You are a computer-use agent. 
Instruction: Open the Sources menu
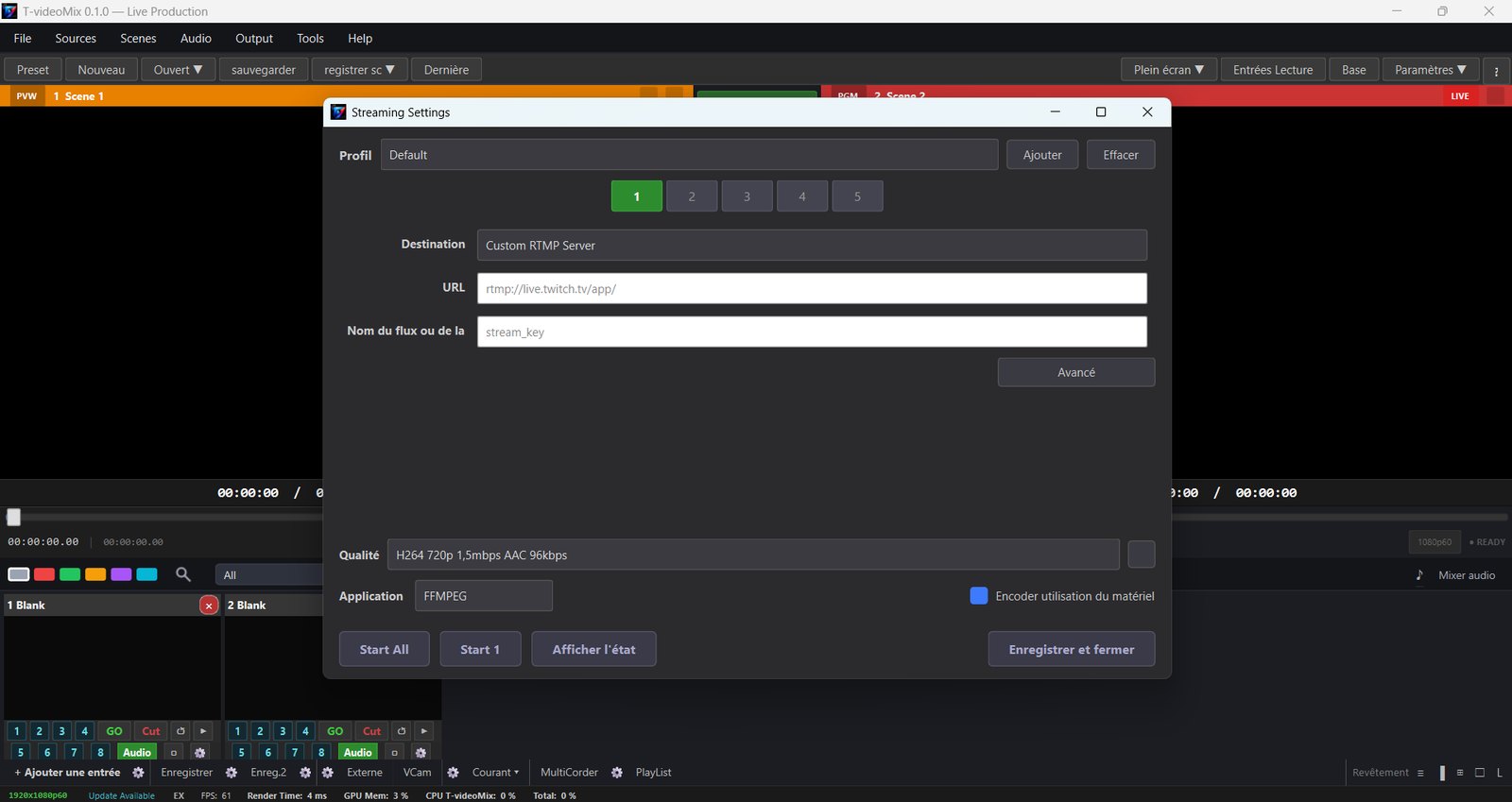[76, 39]
